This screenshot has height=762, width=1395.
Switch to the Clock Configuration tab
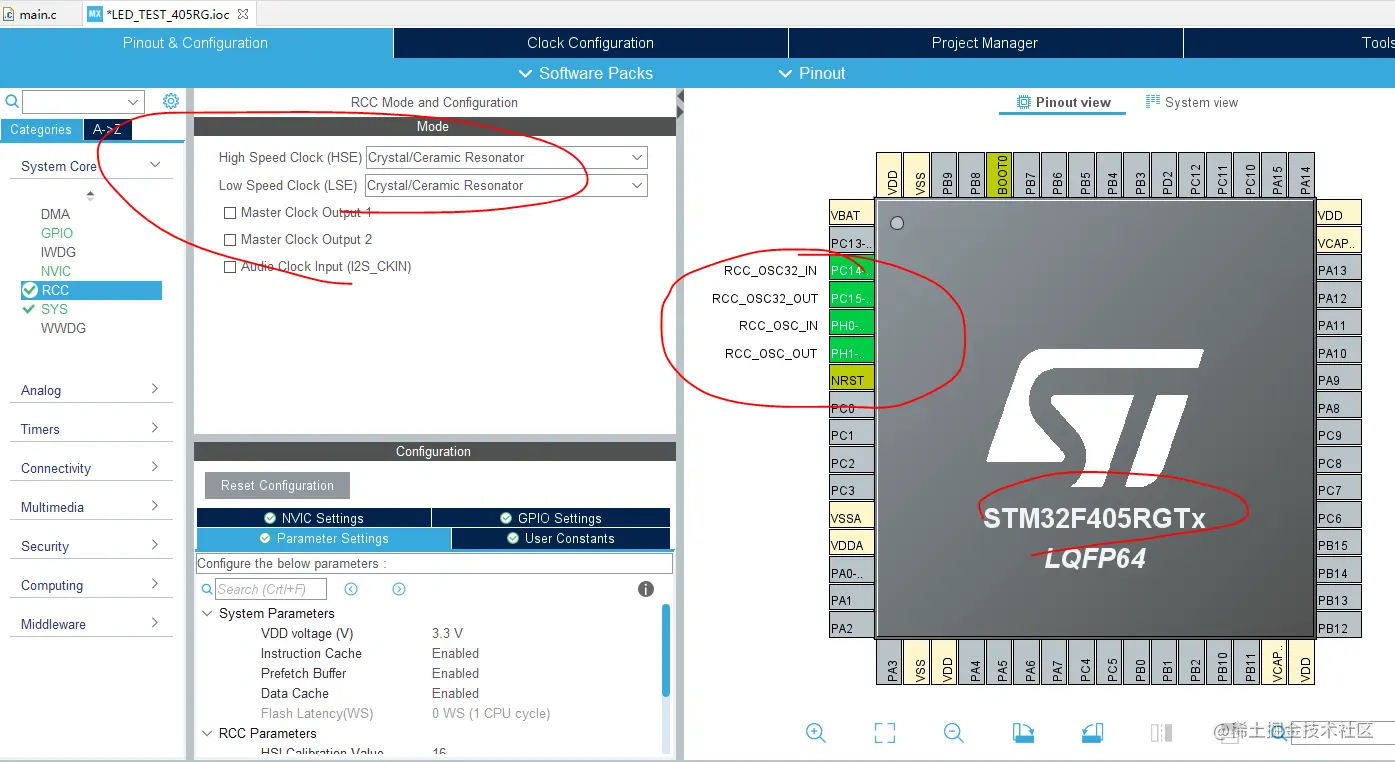590,43
